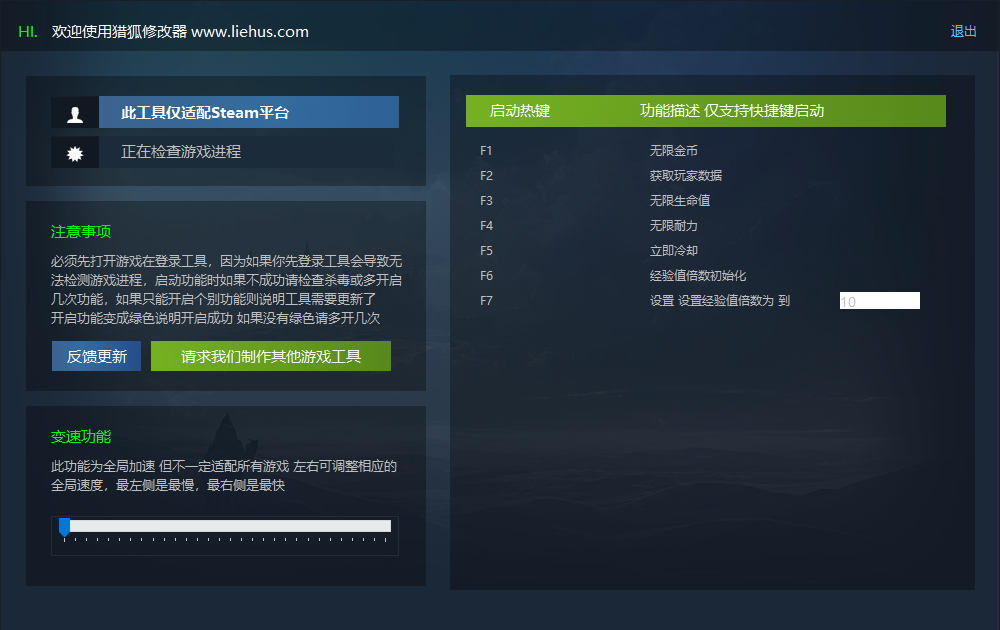Click the 注意事项 heading
Viewport: 1000px width, 630px height.
coord(81,231)
